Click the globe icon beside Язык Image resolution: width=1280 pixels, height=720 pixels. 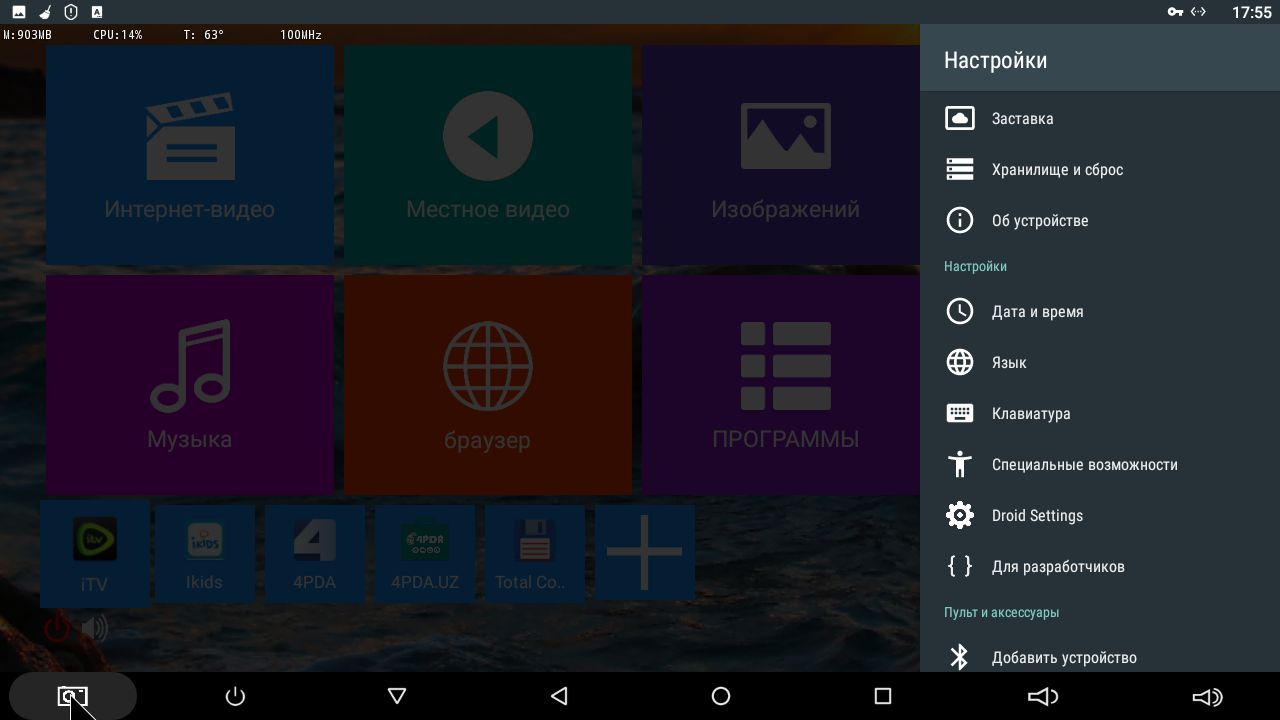(960, 362)
